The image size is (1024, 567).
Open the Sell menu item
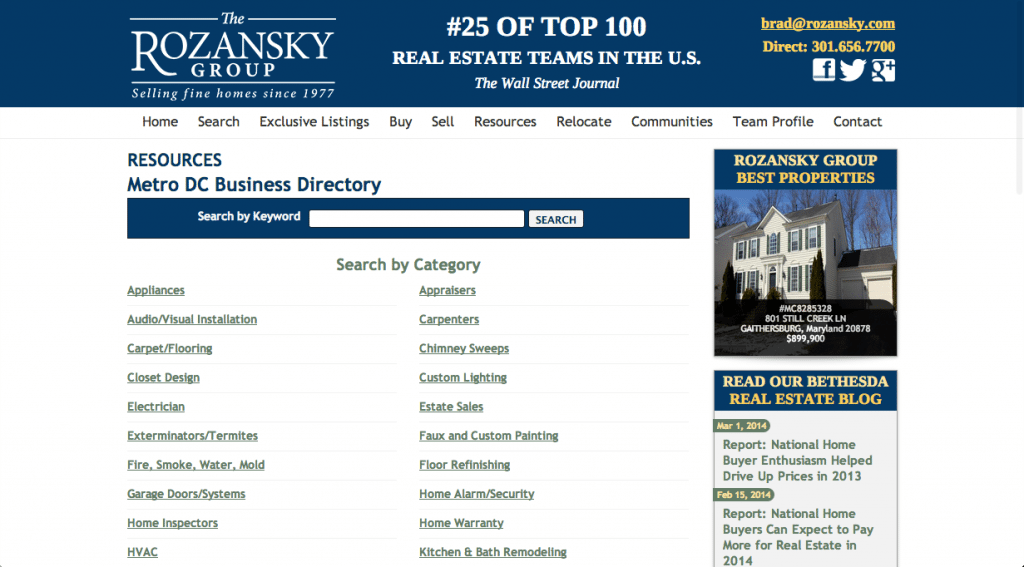(x=442, y=122)
